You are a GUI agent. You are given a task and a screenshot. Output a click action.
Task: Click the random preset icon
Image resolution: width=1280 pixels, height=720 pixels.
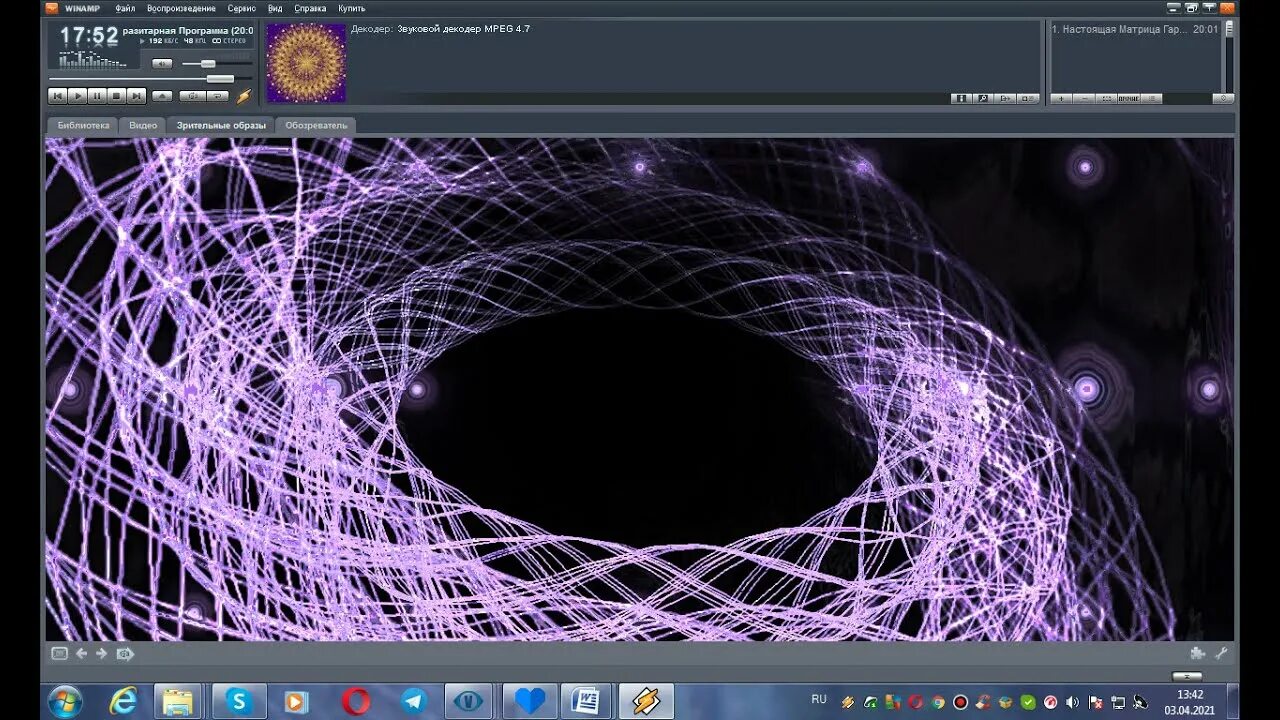point(125,653)
